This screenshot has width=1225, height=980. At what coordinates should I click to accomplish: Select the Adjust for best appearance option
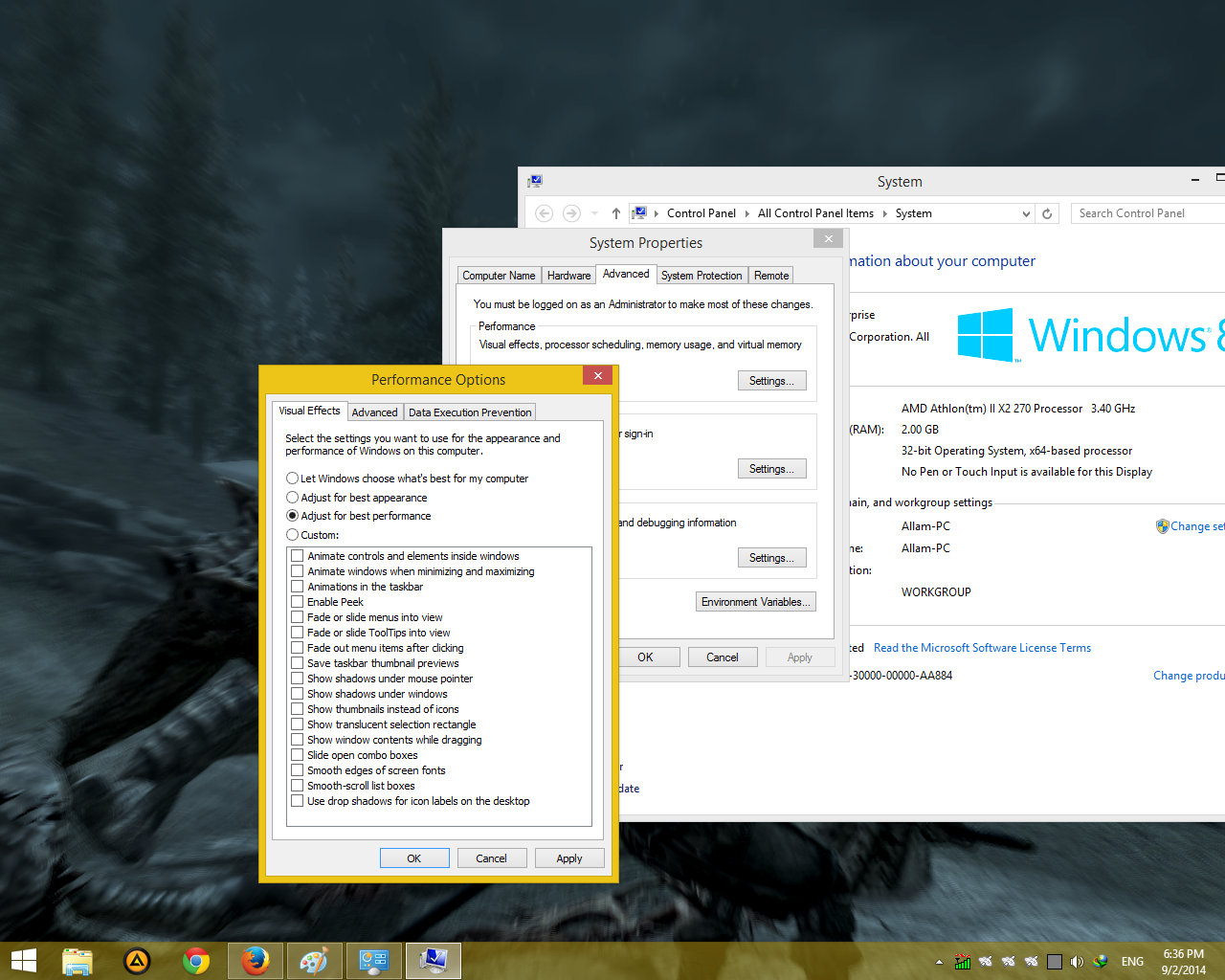tap(292, 497)
